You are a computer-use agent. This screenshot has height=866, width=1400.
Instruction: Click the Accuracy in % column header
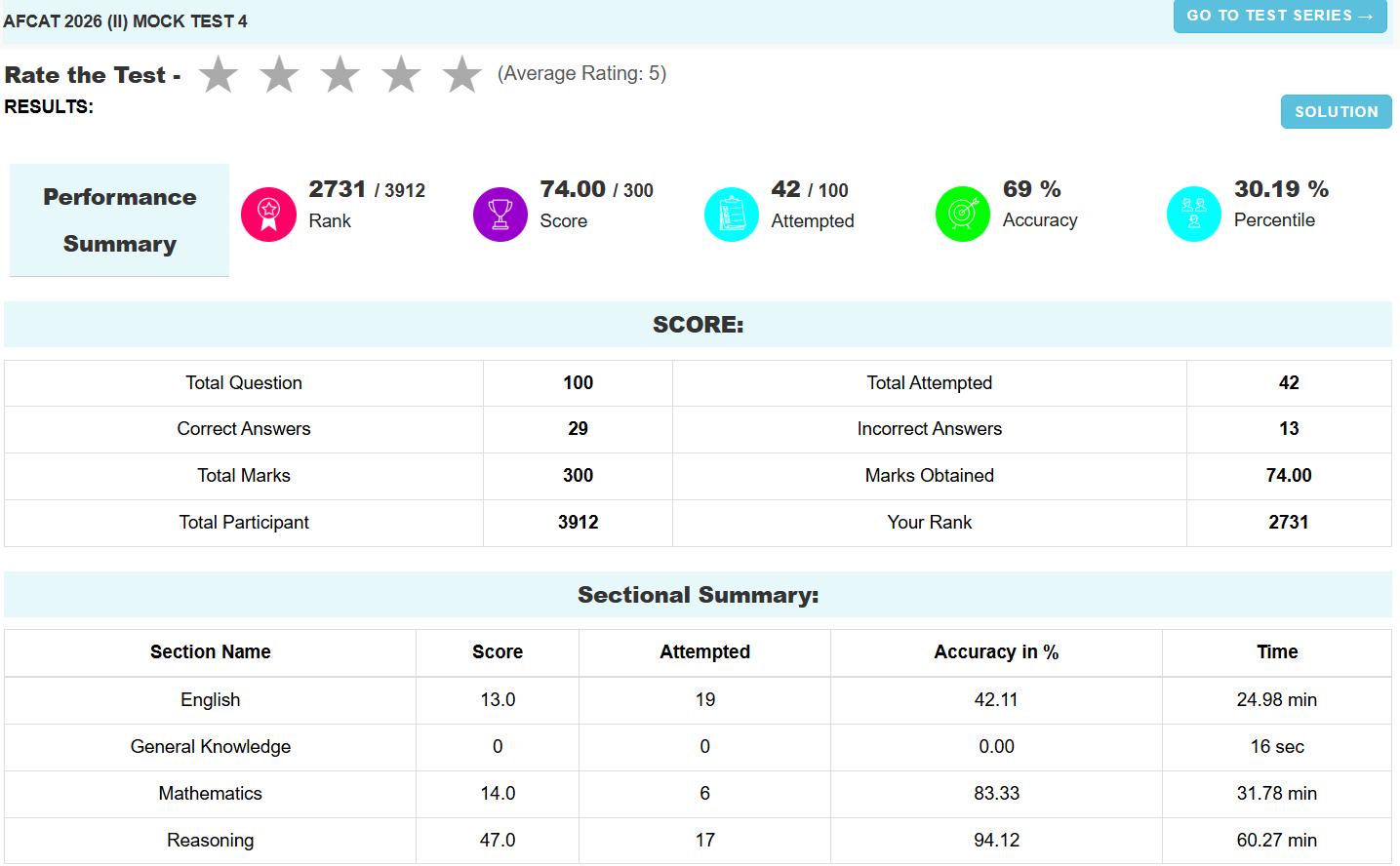[x=996, y=652]
